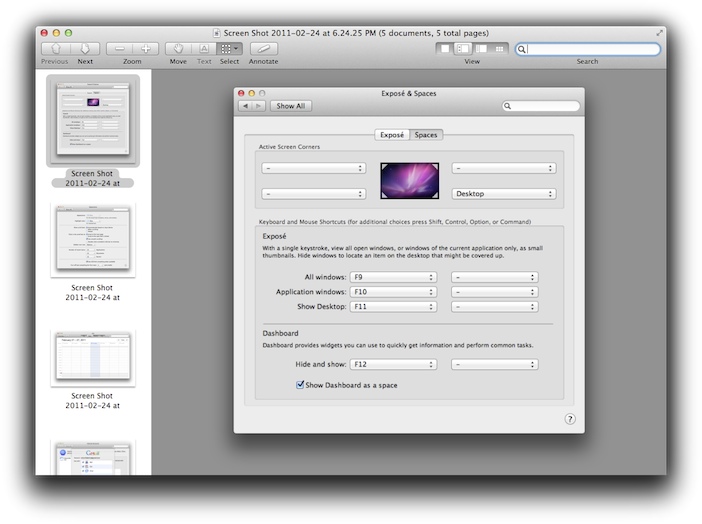The height and width of the screenshot is (524, 702).
Task: Click forward arrow in Exposé & Spaces window
Action: tap(259, 106)
